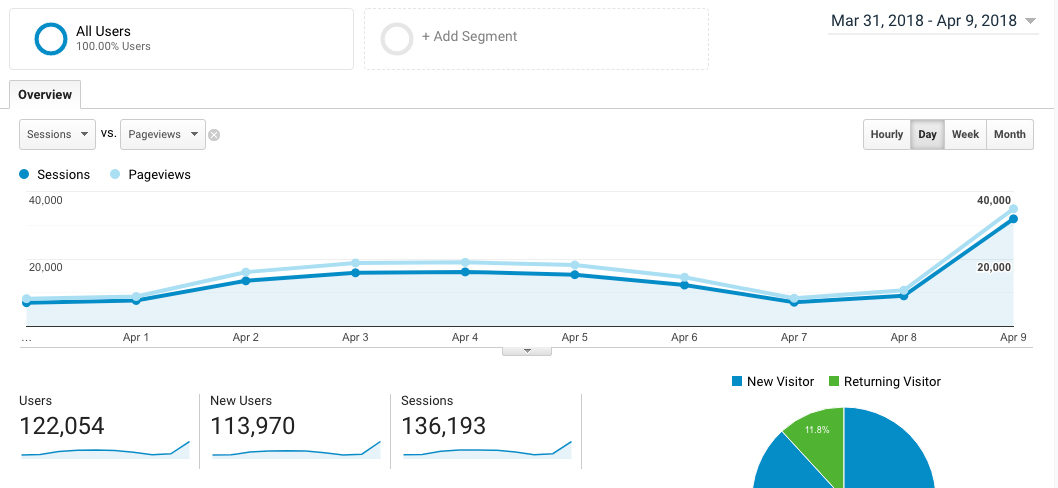Image resolution: width=1058 pixels, height=488 pixels.
Task: Click the Returning Visitor legend label
Action: [x=892, y=381]
